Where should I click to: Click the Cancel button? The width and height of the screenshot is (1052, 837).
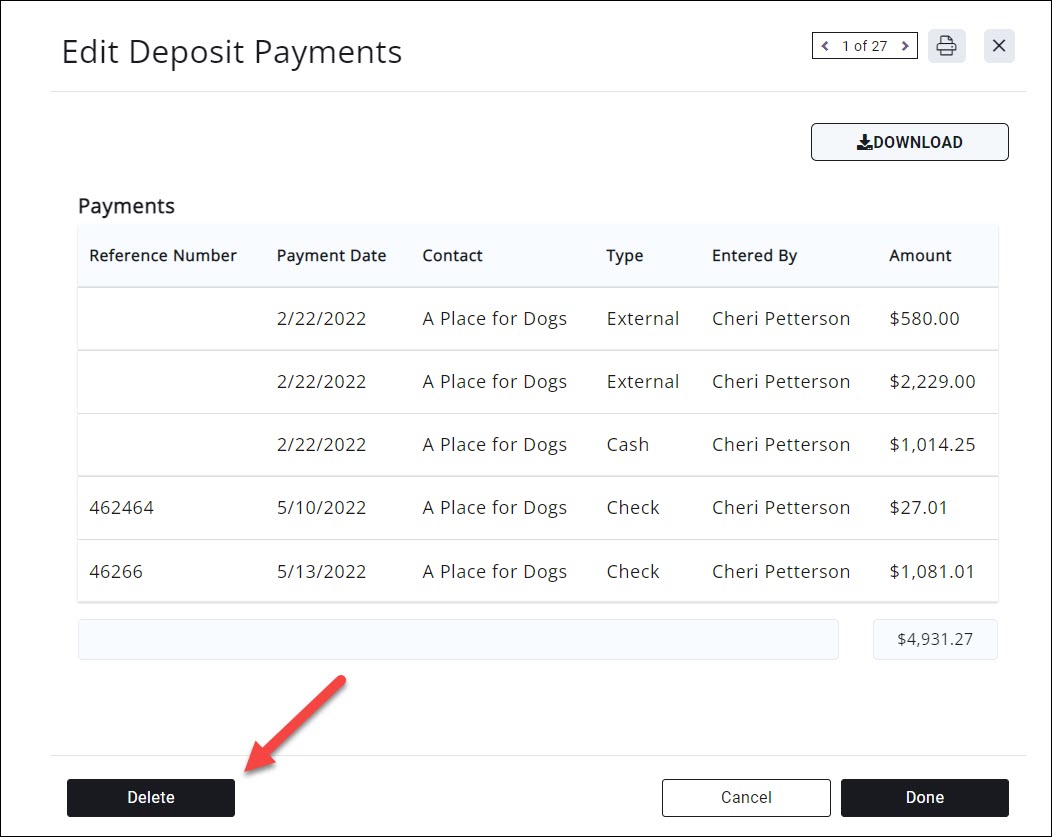[x=746, y=797]
